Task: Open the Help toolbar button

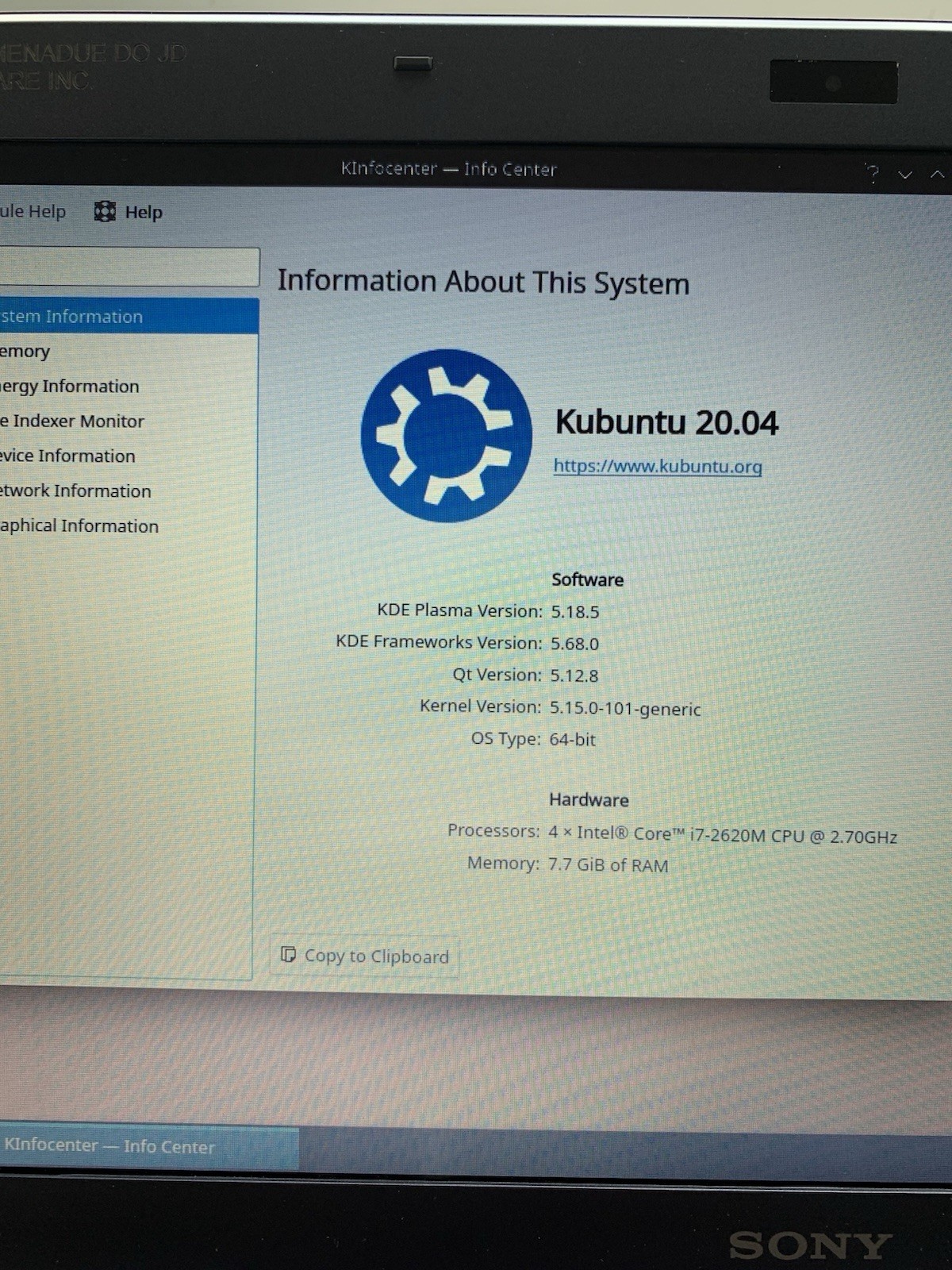Action: pos(129,212)
